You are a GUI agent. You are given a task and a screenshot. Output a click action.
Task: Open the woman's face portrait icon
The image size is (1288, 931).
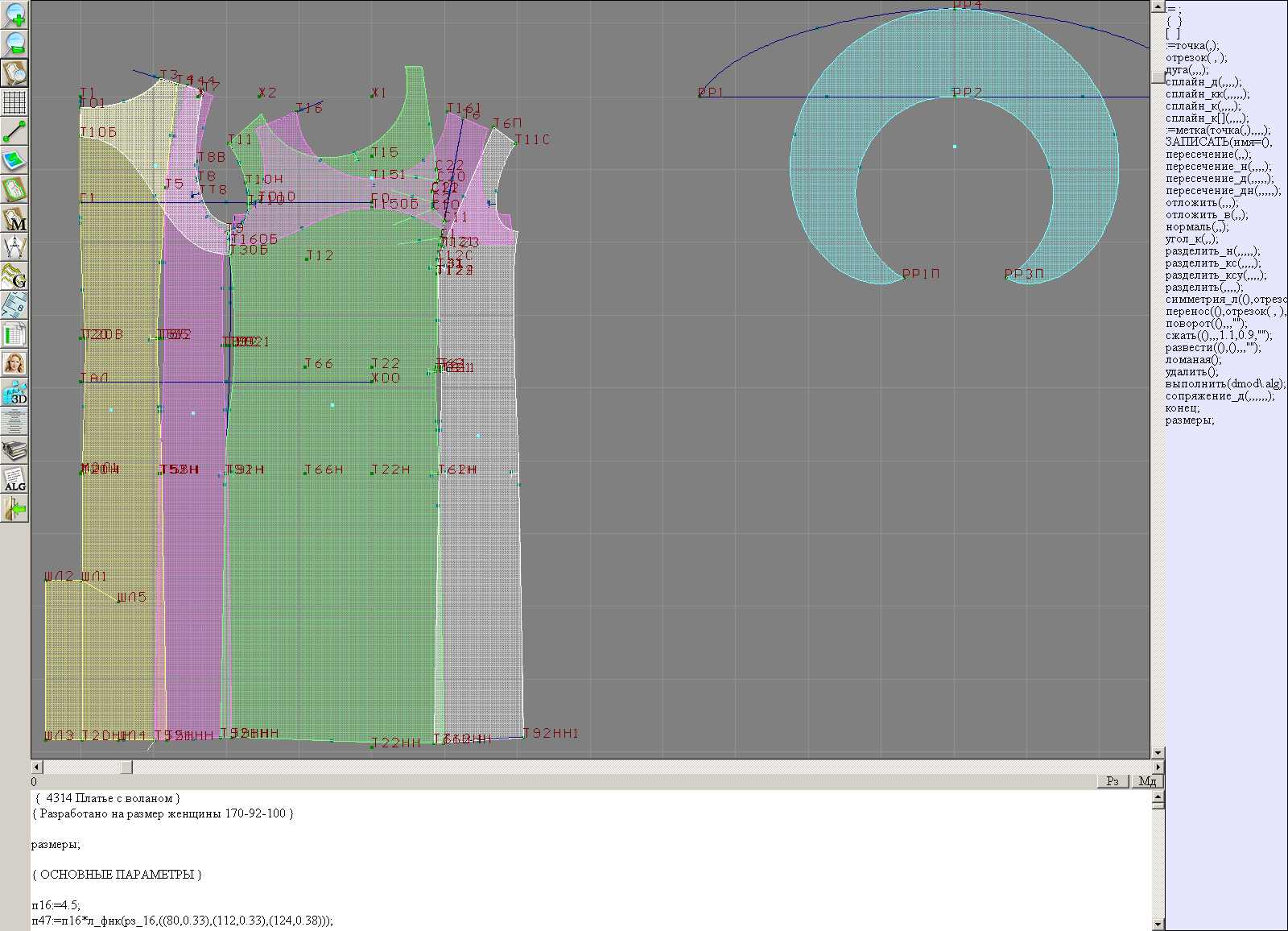point(14,363)
